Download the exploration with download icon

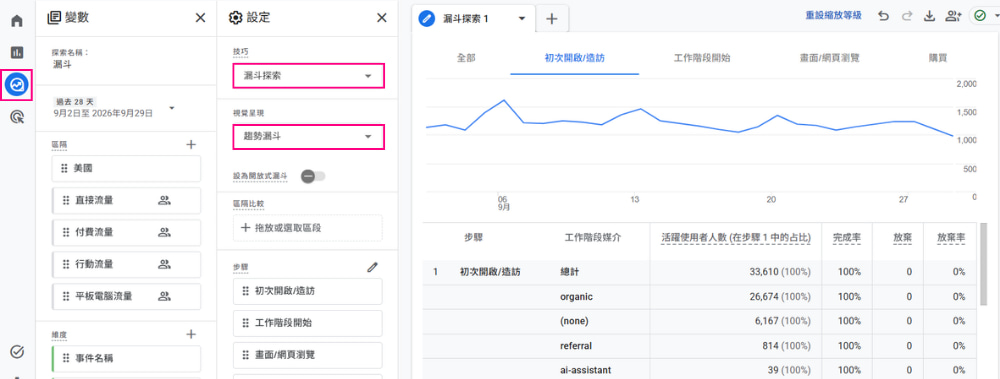point(930,17)
